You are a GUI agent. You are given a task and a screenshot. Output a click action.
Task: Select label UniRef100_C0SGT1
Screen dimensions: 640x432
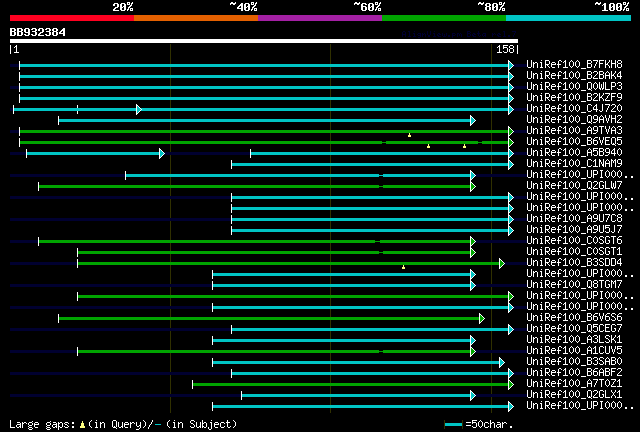pos(574,252)
